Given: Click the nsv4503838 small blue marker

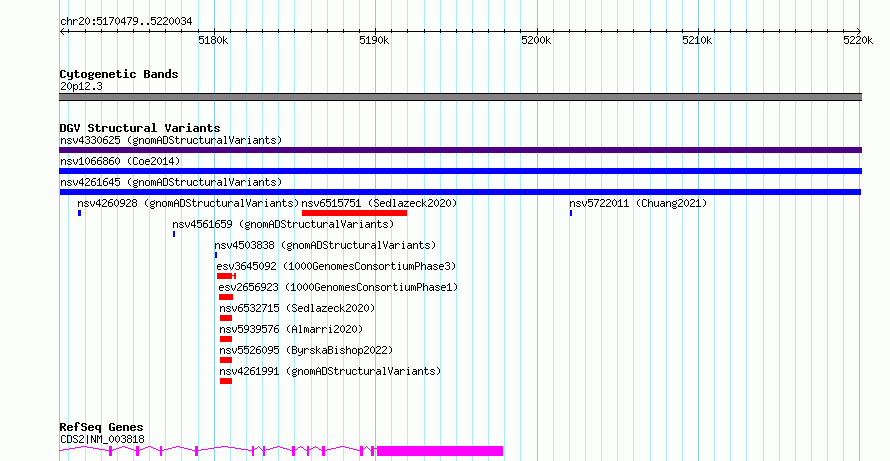Looking at the screenshot, I should (216, 255).
